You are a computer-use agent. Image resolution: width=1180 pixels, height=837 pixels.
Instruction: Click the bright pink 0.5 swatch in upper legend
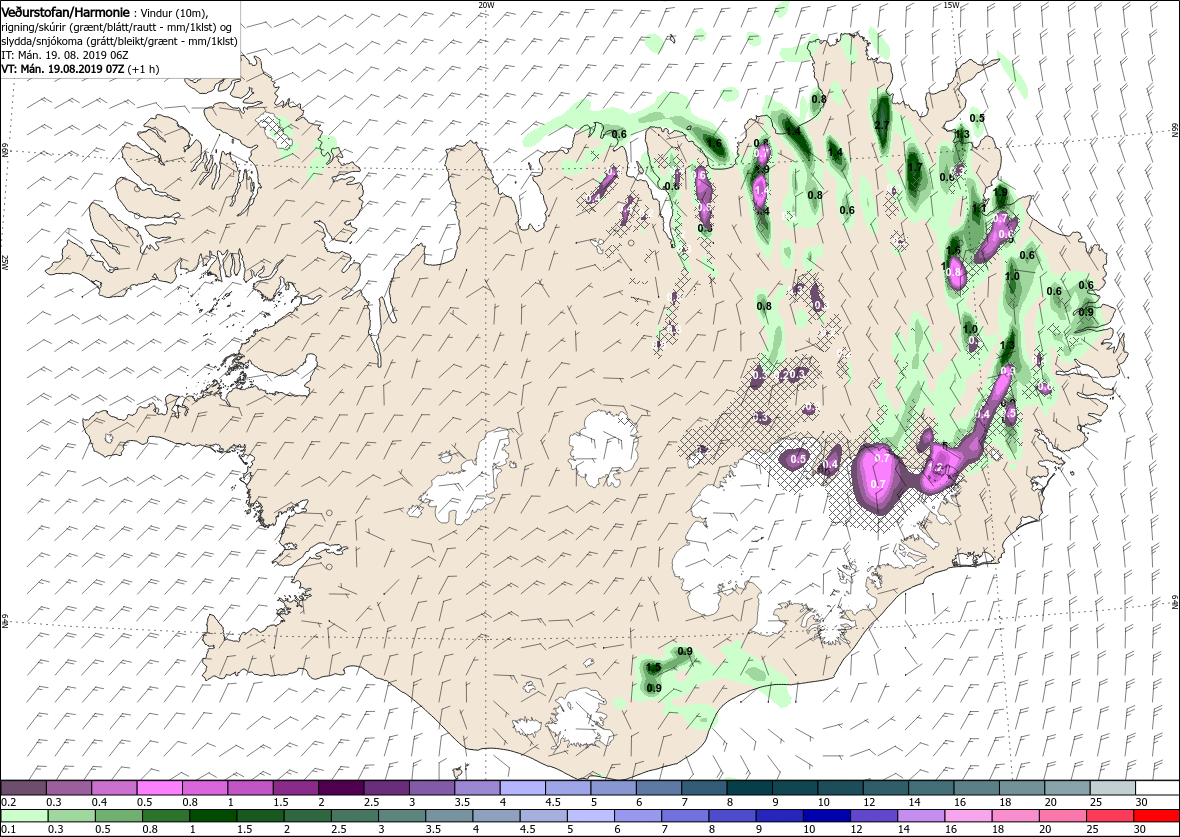160,787
